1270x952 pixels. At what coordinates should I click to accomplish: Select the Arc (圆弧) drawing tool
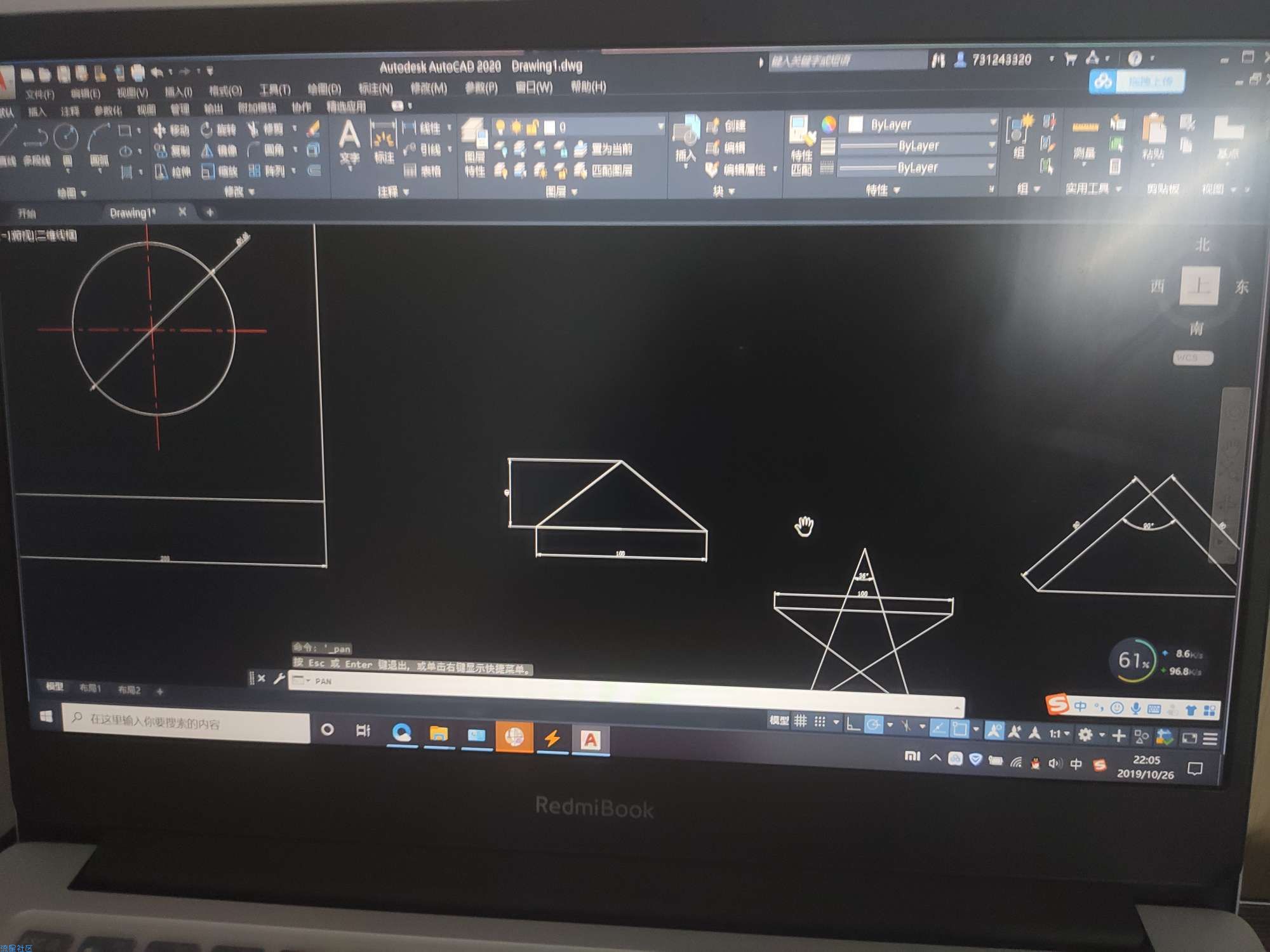coord(99,145)
